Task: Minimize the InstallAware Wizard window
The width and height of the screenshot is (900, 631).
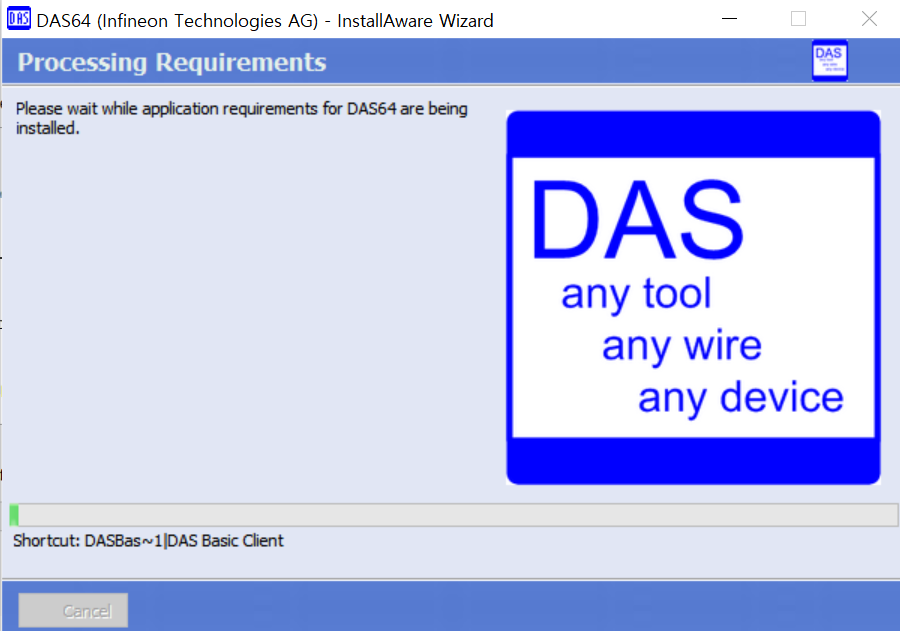Action: (729, 19)
